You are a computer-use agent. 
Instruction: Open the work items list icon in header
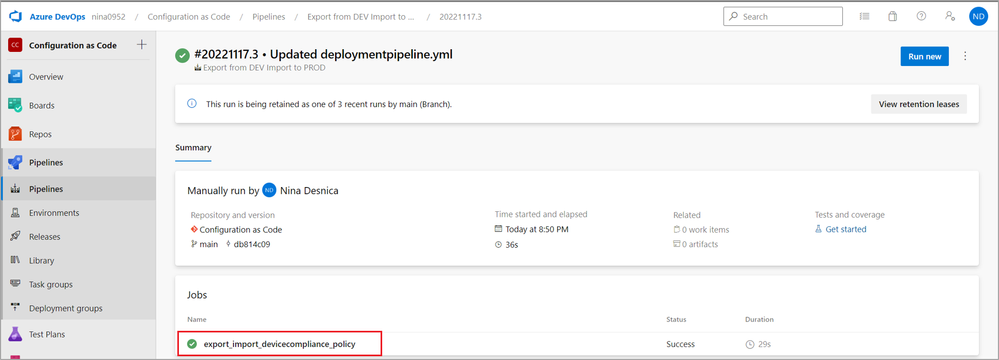point(865,17)
